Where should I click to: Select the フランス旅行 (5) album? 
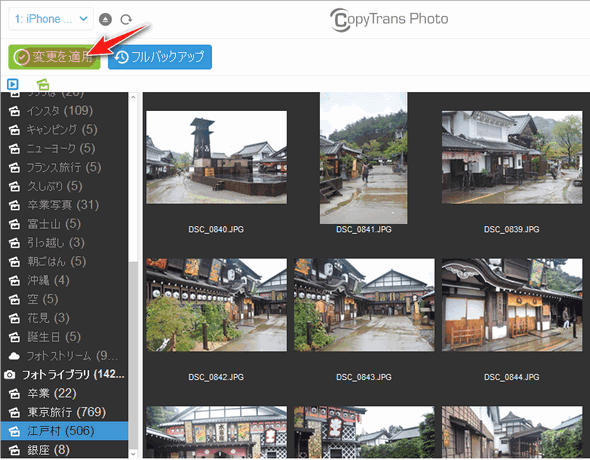[x=64, y=167]
